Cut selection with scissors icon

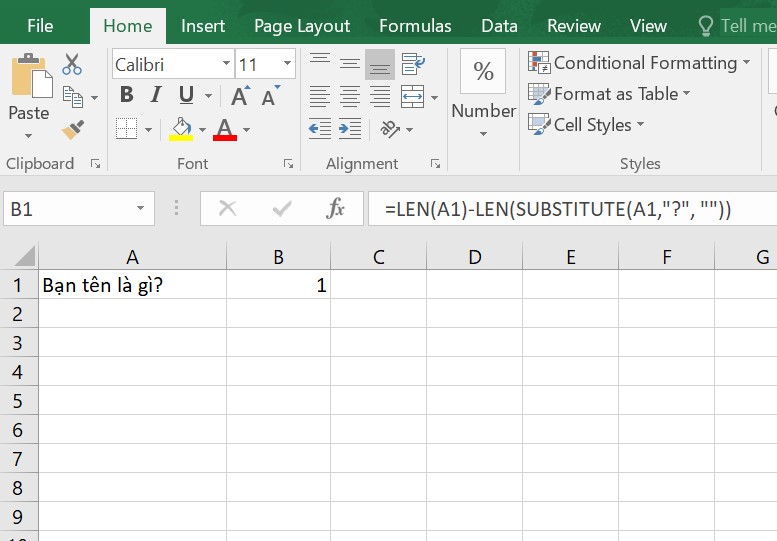pyautogui.click(x=72, y=64)
